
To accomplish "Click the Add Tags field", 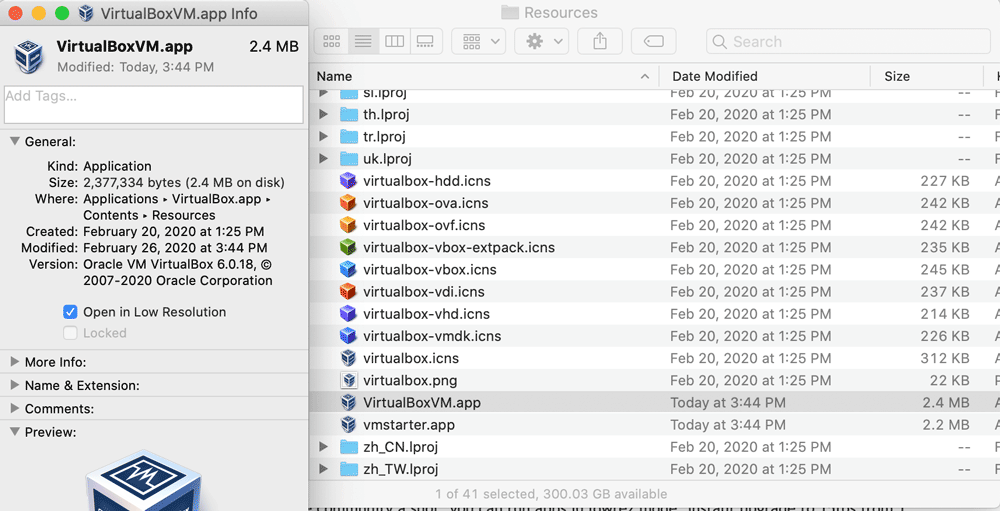I will (153, 104).
